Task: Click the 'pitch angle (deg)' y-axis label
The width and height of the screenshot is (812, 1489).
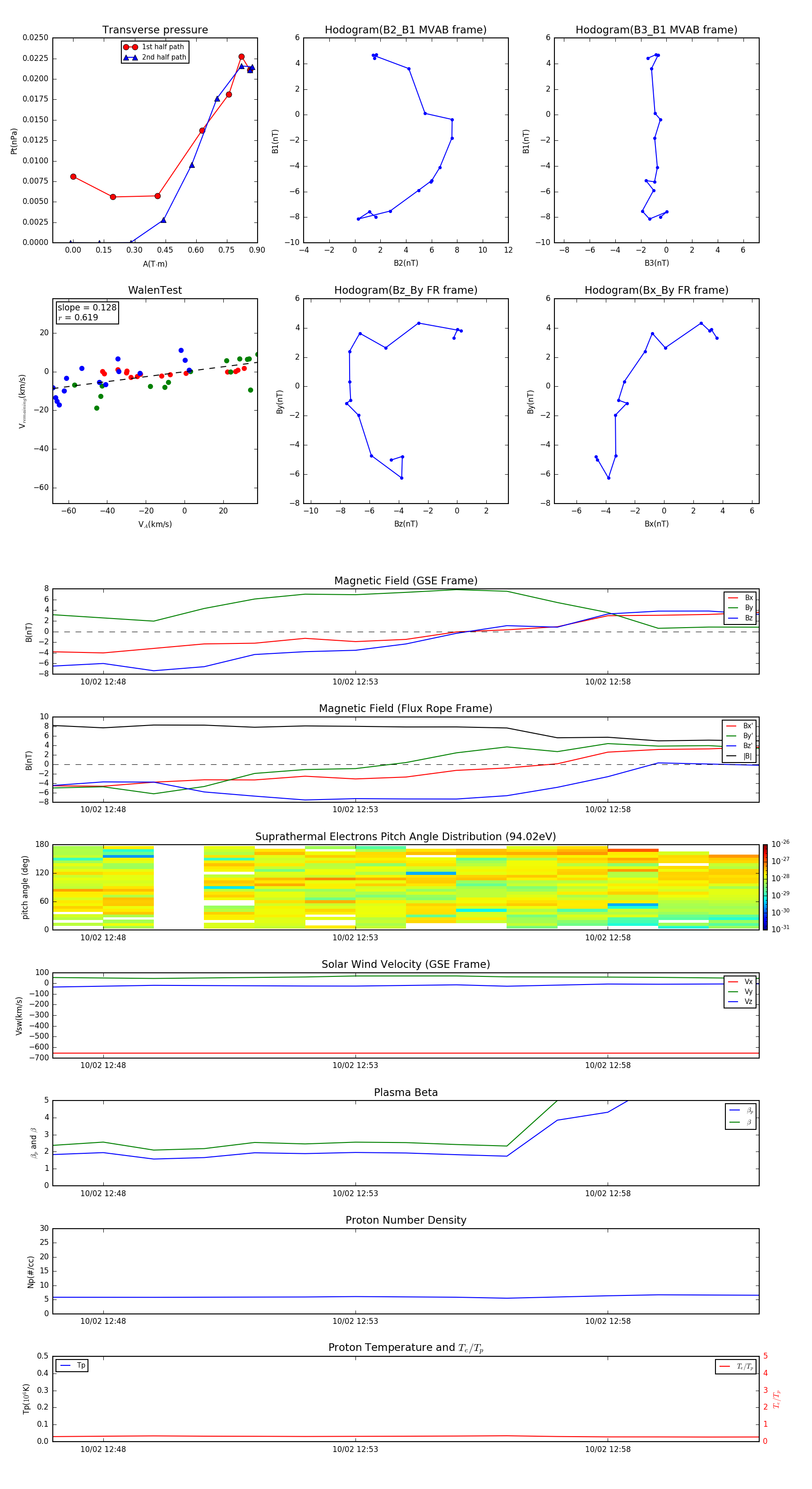Action: (x=25, y=887)
